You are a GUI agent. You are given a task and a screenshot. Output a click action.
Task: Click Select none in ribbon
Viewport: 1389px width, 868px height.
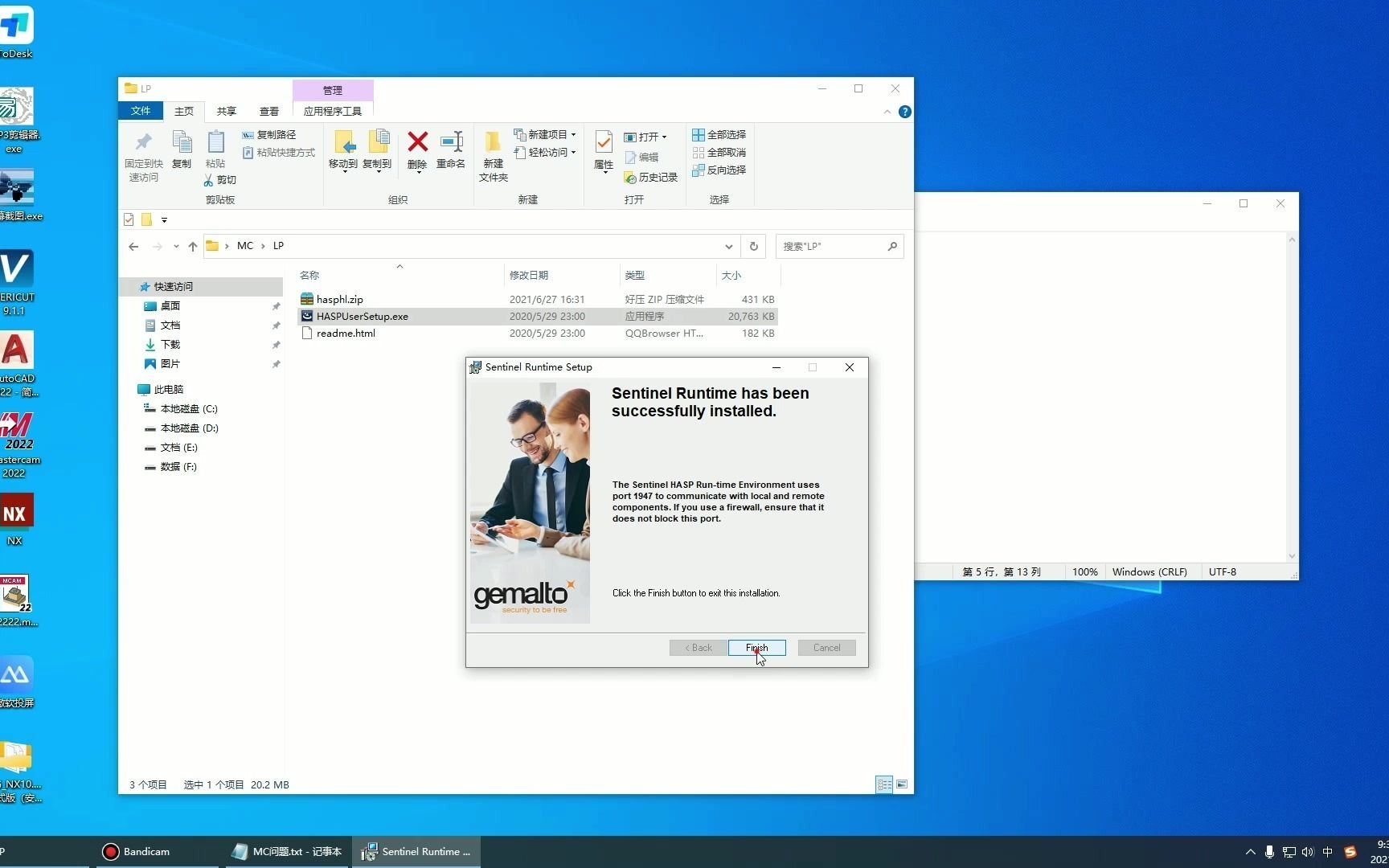click(719, 153)
